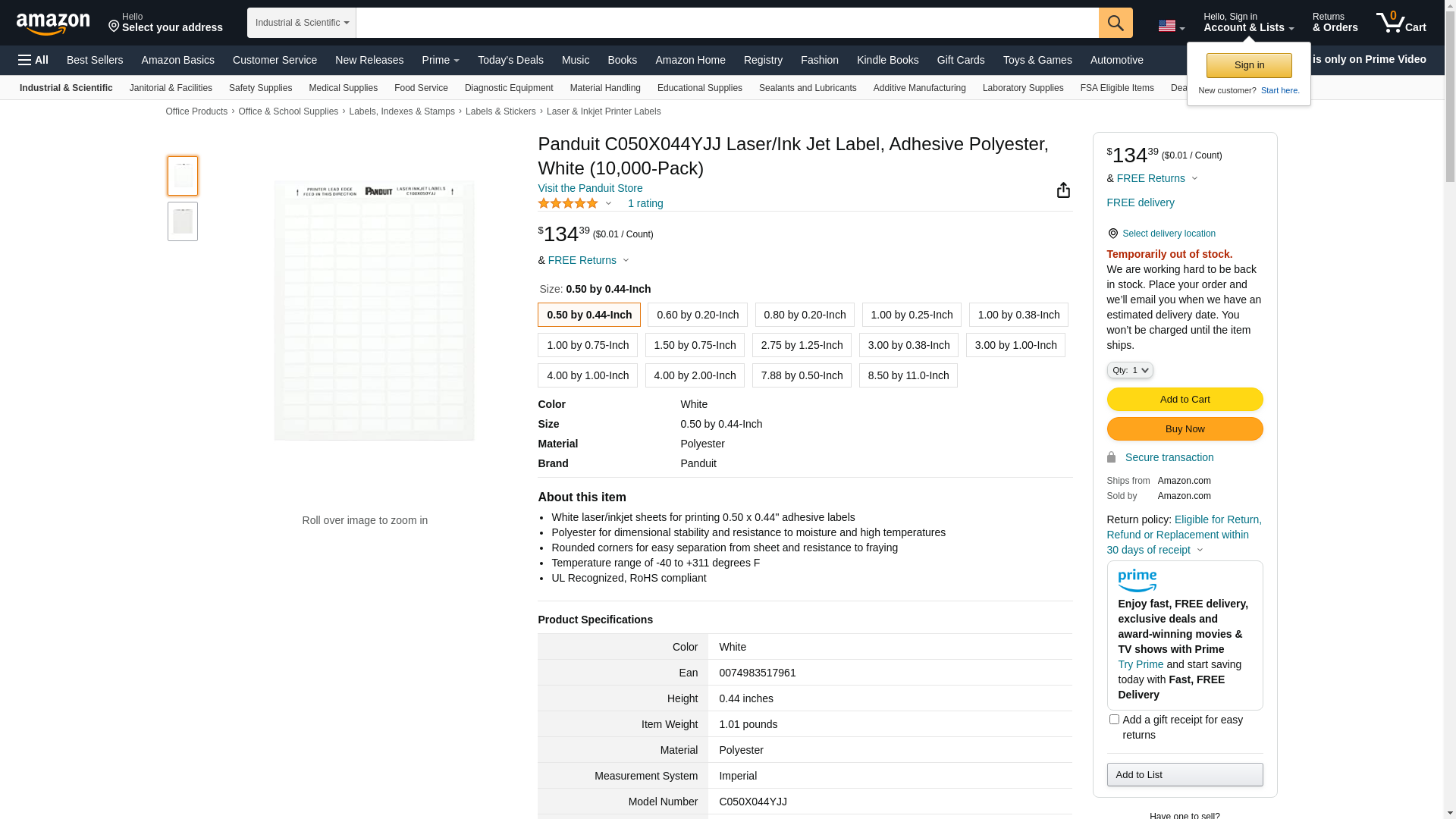Image resolution: width=1456 pixels, height=819 pixels.
Task: Open the shopping cart icon
Action: pos(1401,23)
